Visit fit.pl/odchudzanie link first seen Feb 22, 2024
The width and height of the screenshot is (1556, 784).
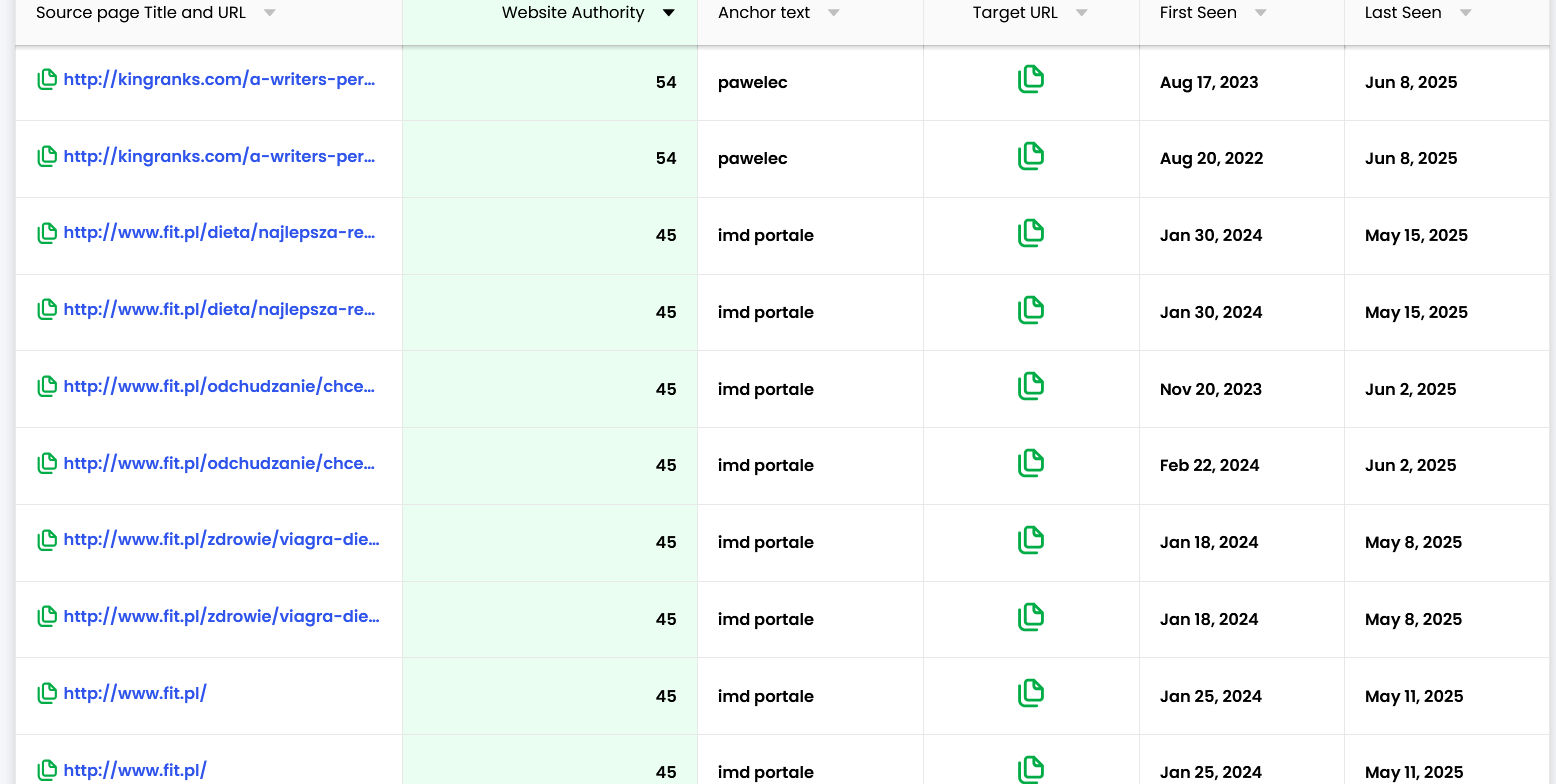coord(219,463)
